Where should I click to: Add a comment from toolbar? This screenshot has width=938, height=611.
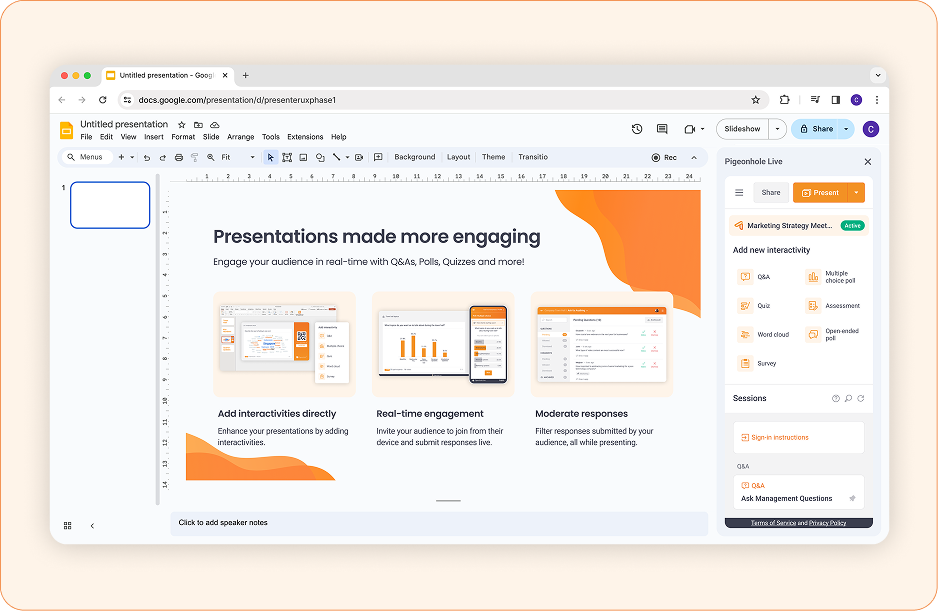378,157
